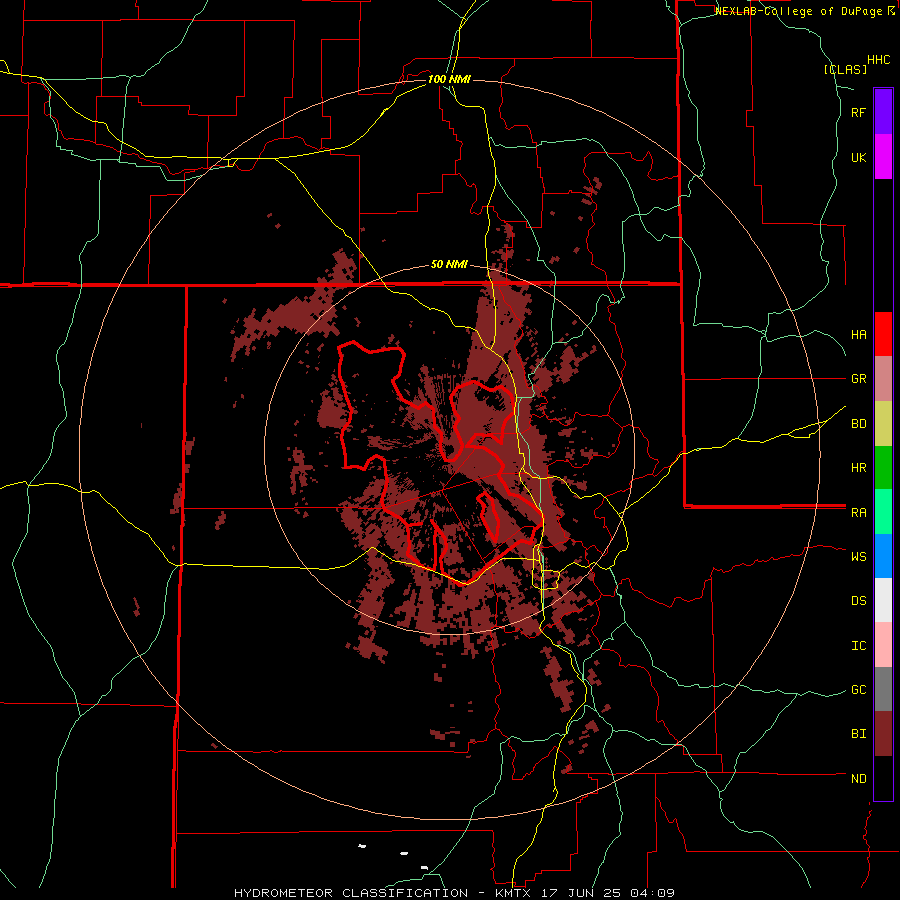Click the mint green RA color swatch
Image resolution: width=900 pixels, height=900 pixels.
(883, 512)
